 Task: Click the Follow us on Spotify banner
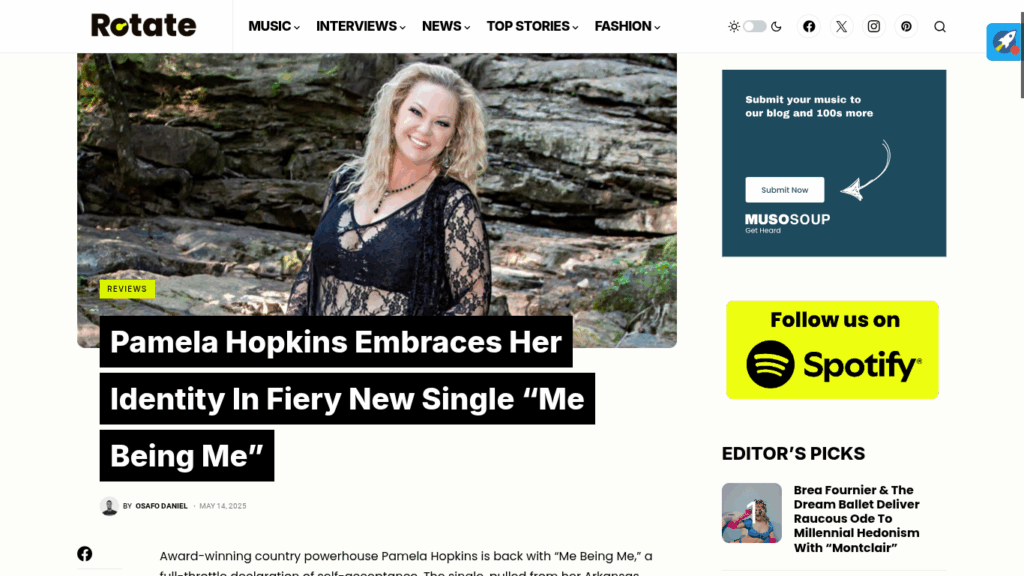click(x=832, y=350)
